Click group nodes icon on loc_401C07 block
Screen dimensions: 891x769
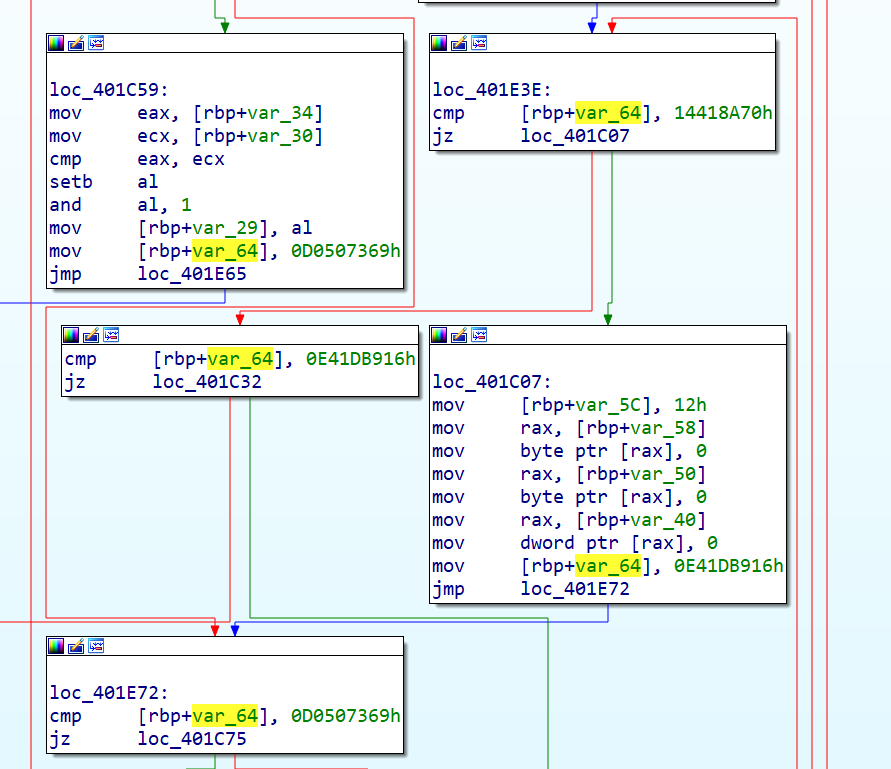pyautogui.click(x=480, y=335)
